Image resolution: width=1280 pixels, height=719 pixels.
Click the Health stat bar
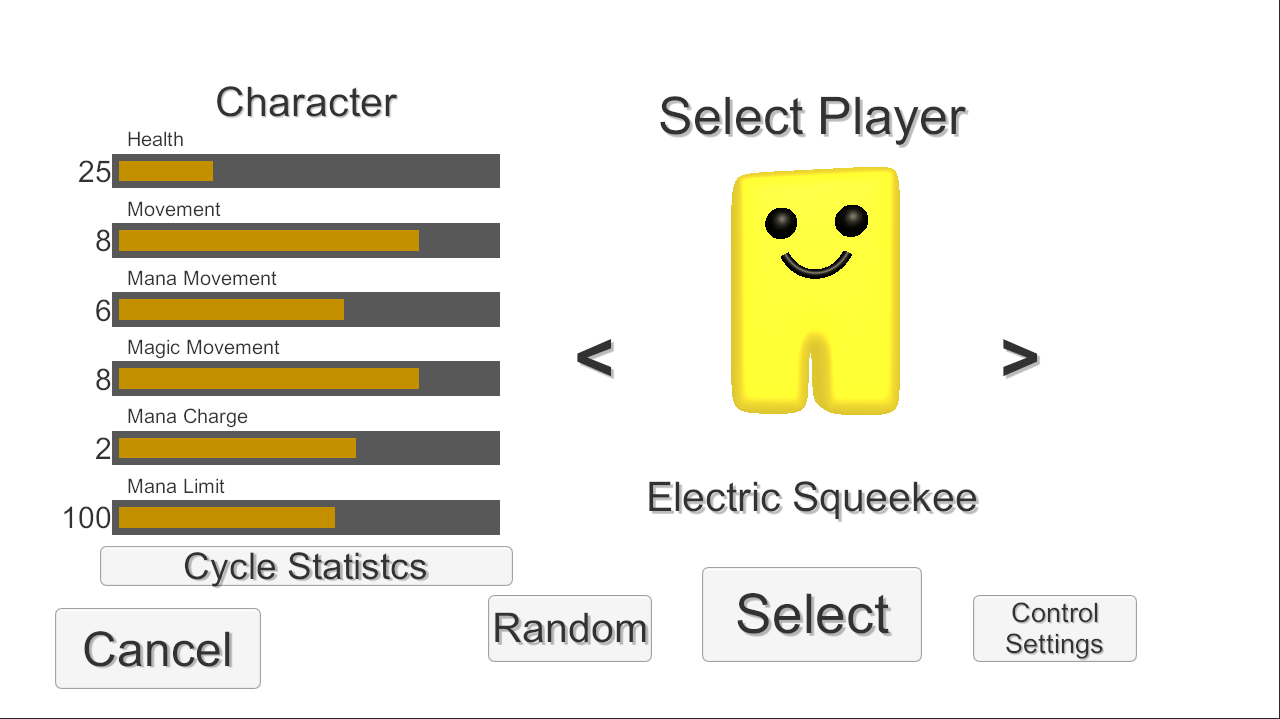[306, 171]
